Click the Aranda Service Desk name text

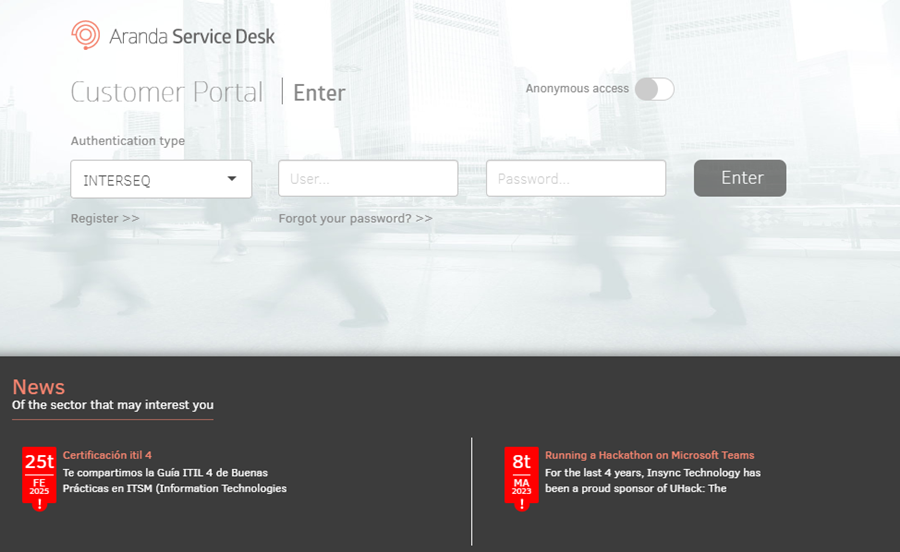[x=192, y=37]
